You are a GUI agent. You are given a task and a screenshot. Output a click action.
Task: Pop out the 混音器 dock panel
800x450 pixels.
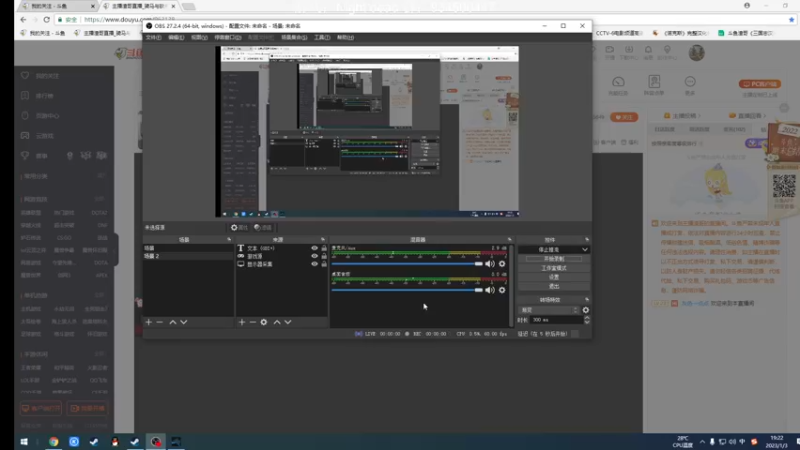pyautogui.click(x=509, y=239)
